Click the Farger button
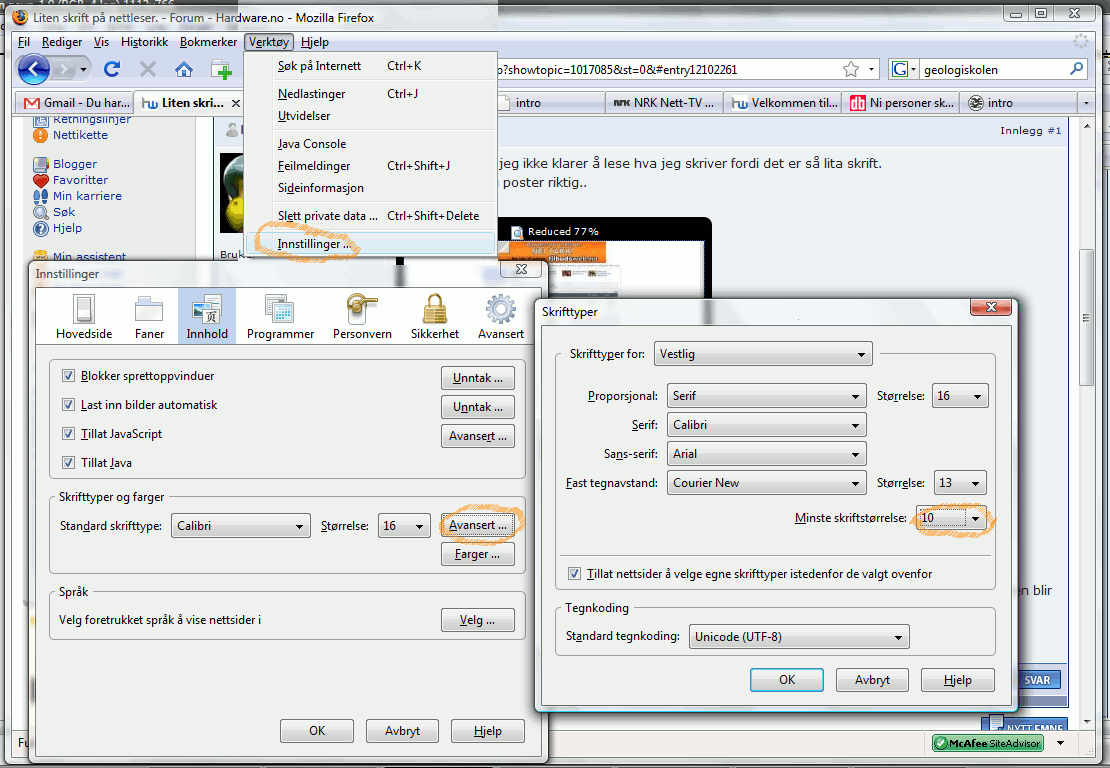Image resolution: width=1110 pixels, height=768 pixels. click(x=478, y=554)
